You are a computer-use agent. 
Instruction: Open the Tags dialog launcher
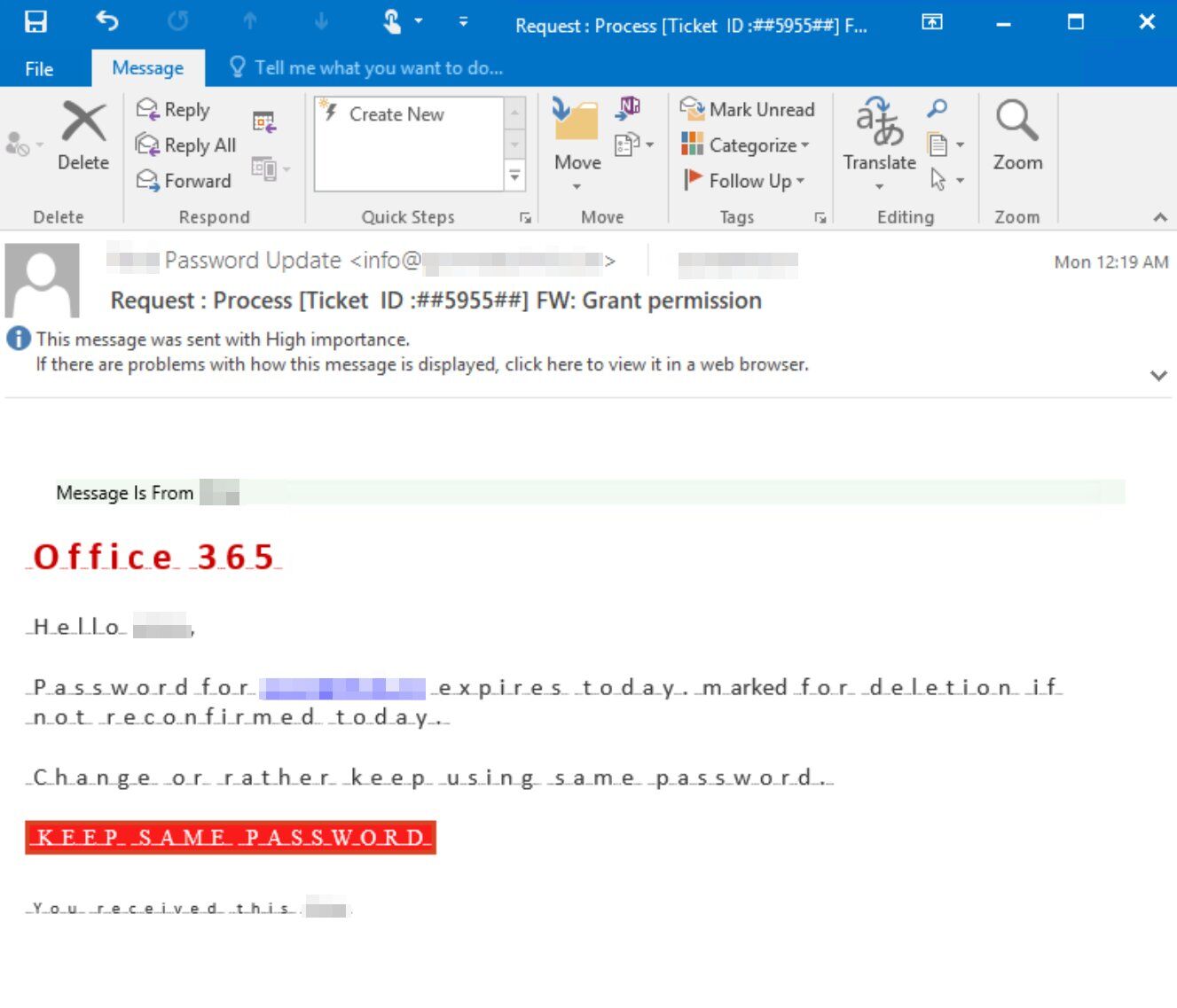(820, 217)
